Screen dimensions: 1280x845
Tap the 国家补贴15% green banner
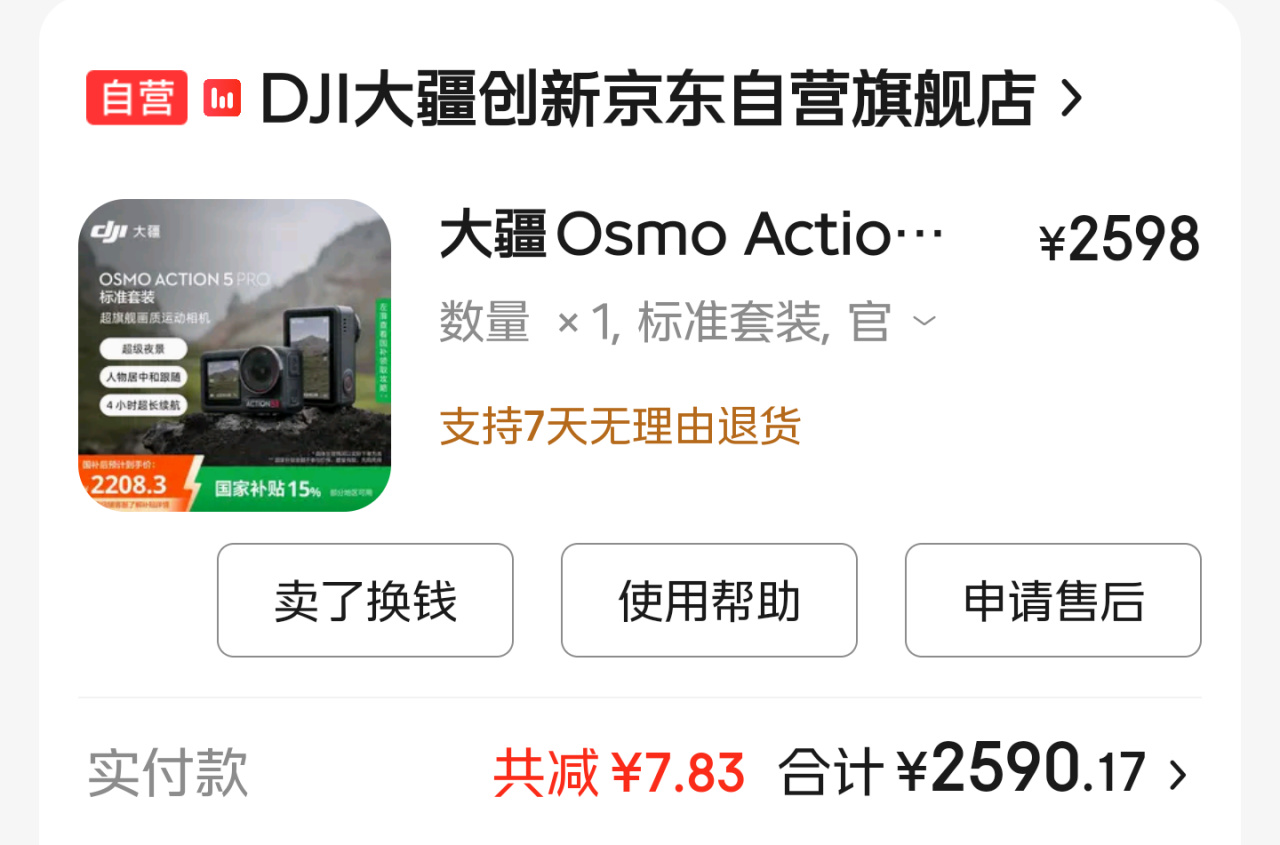[268, 490]
